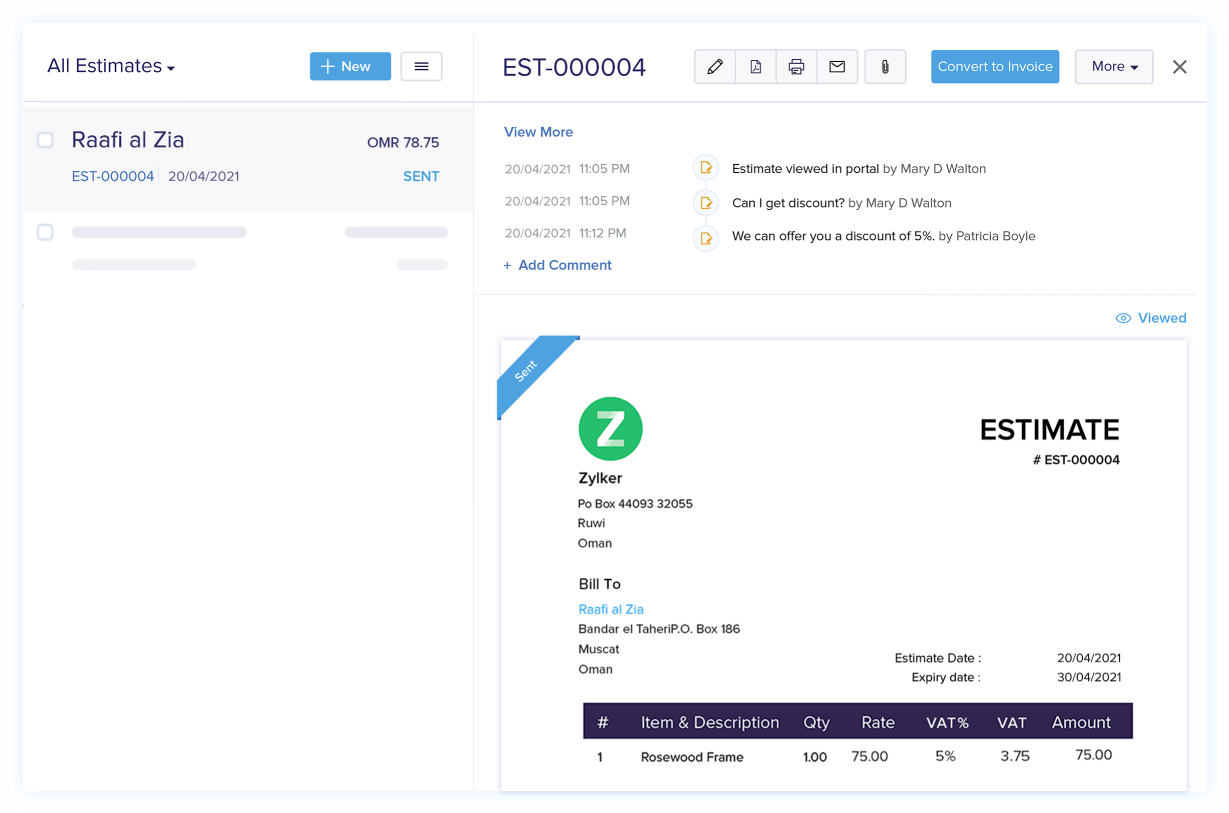Click the New estimate button
Image resolution: width=1229 pixels, height=813 pixels.
click(350, 66)
